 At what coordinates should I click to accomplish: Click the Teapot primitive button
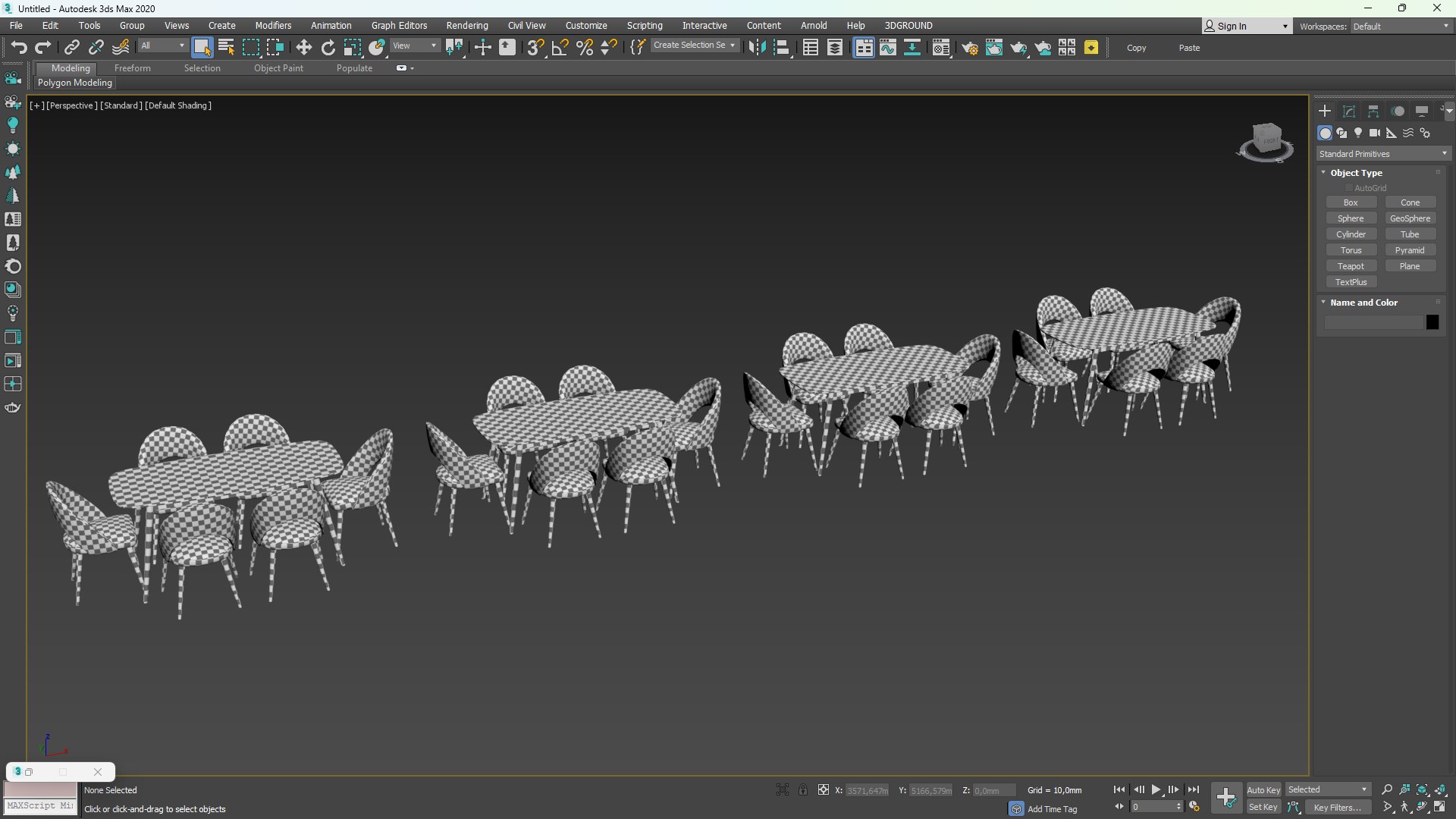click(x=1351, y=265)
